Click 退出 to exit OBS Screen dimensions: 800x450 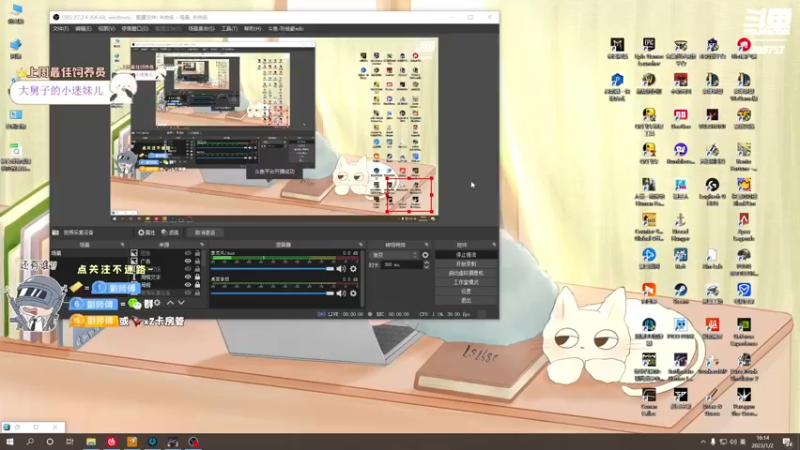point(466,301)
